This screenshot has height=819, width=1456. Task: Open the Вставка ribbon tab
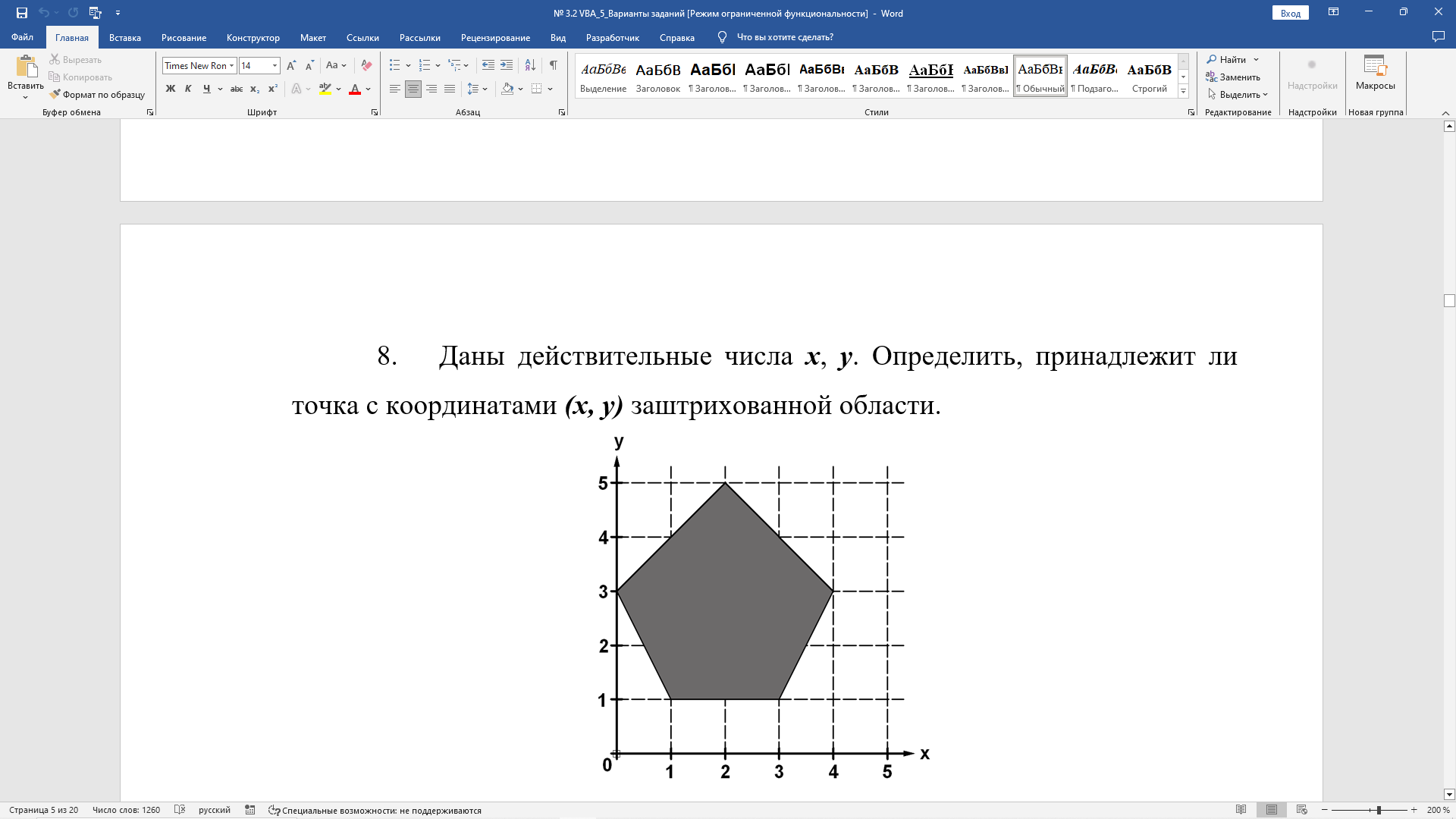(x=124, y=37)
